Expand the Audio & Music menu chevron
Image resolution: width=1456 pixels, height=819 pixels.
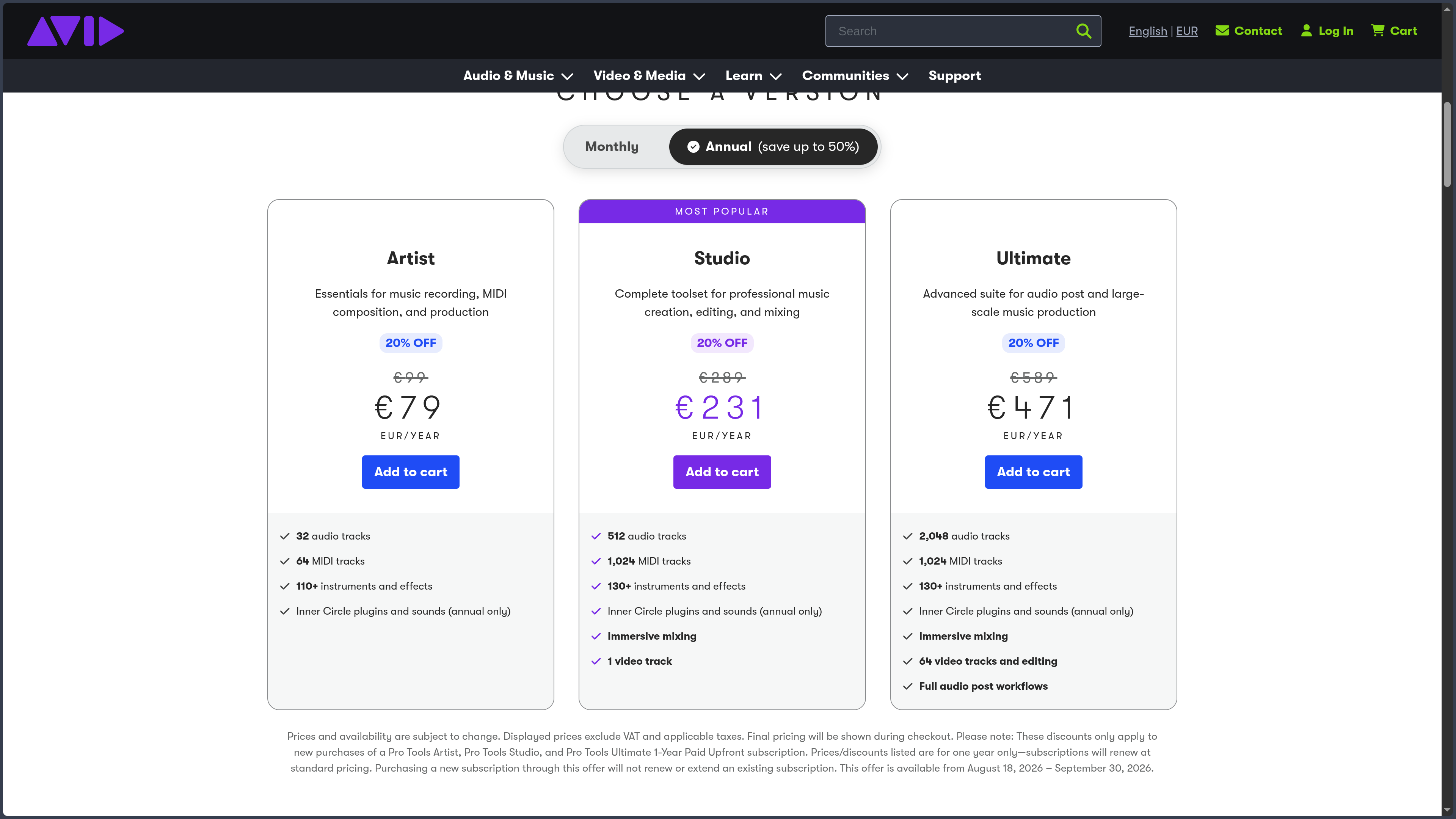(x=568, y=77)
